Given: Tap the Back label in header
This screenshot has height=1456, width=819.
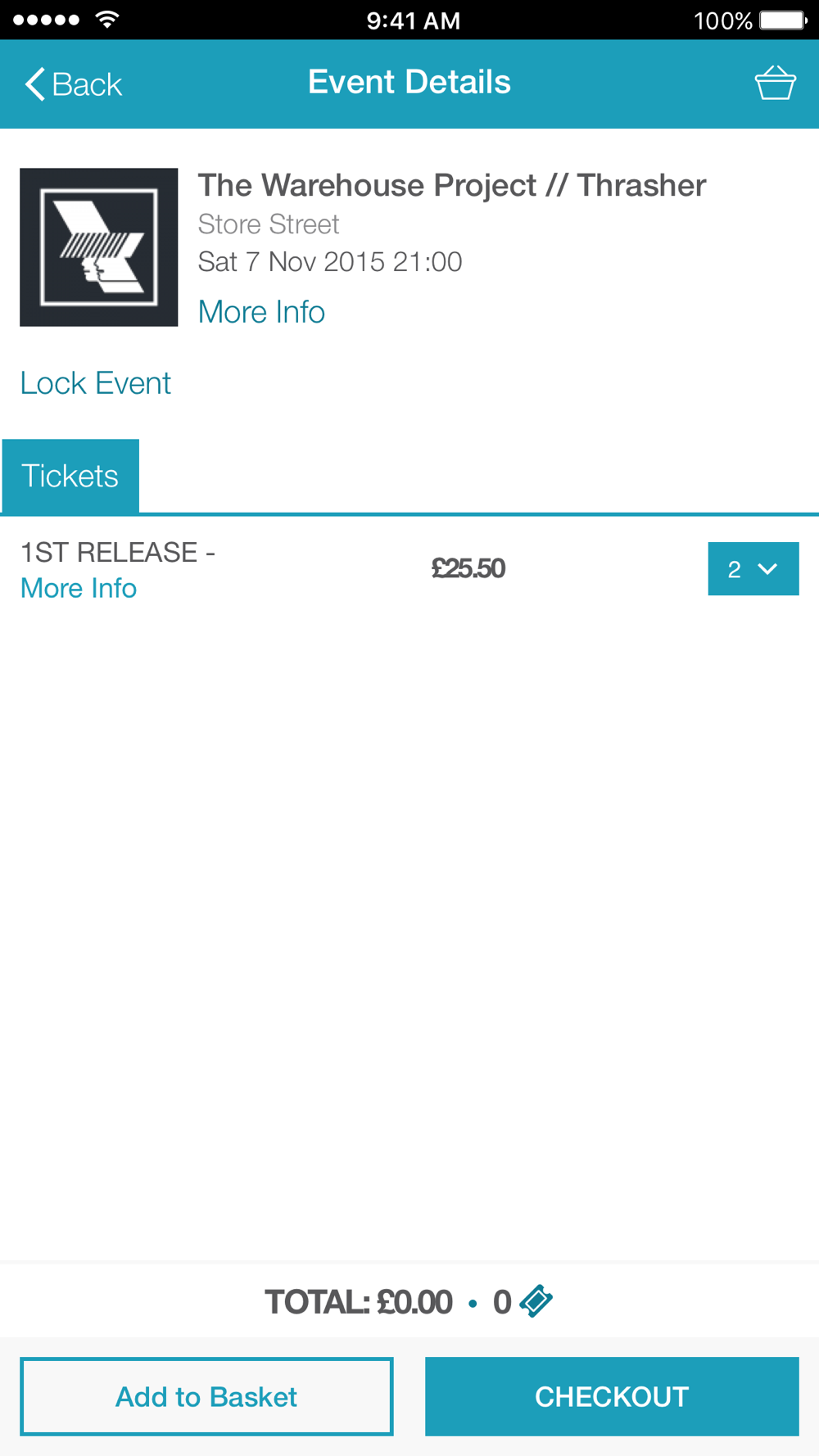Looking at the screenshot, I should coord(87,84).
